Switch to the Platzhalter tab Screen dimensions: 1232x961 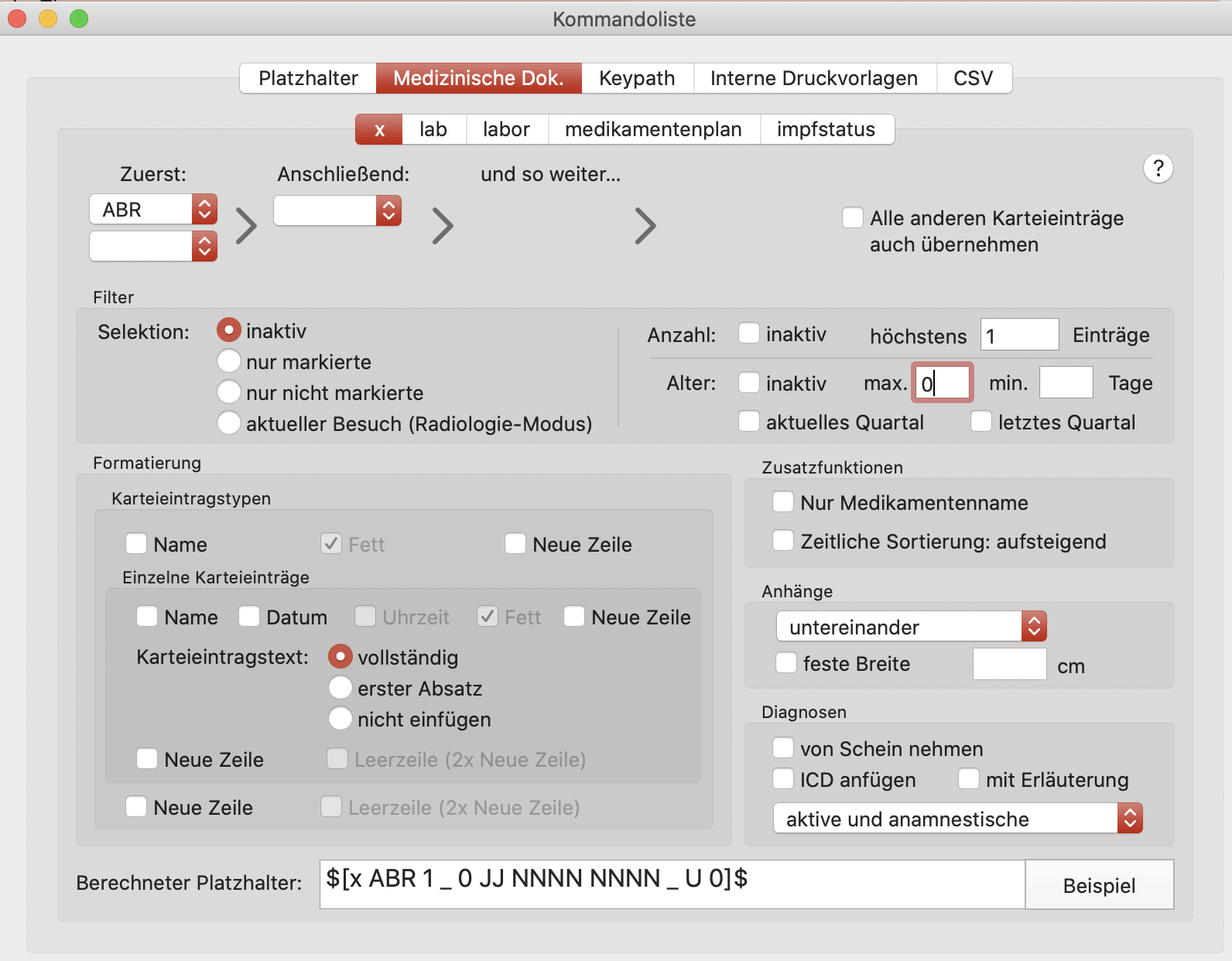click(x=308, y=78)
